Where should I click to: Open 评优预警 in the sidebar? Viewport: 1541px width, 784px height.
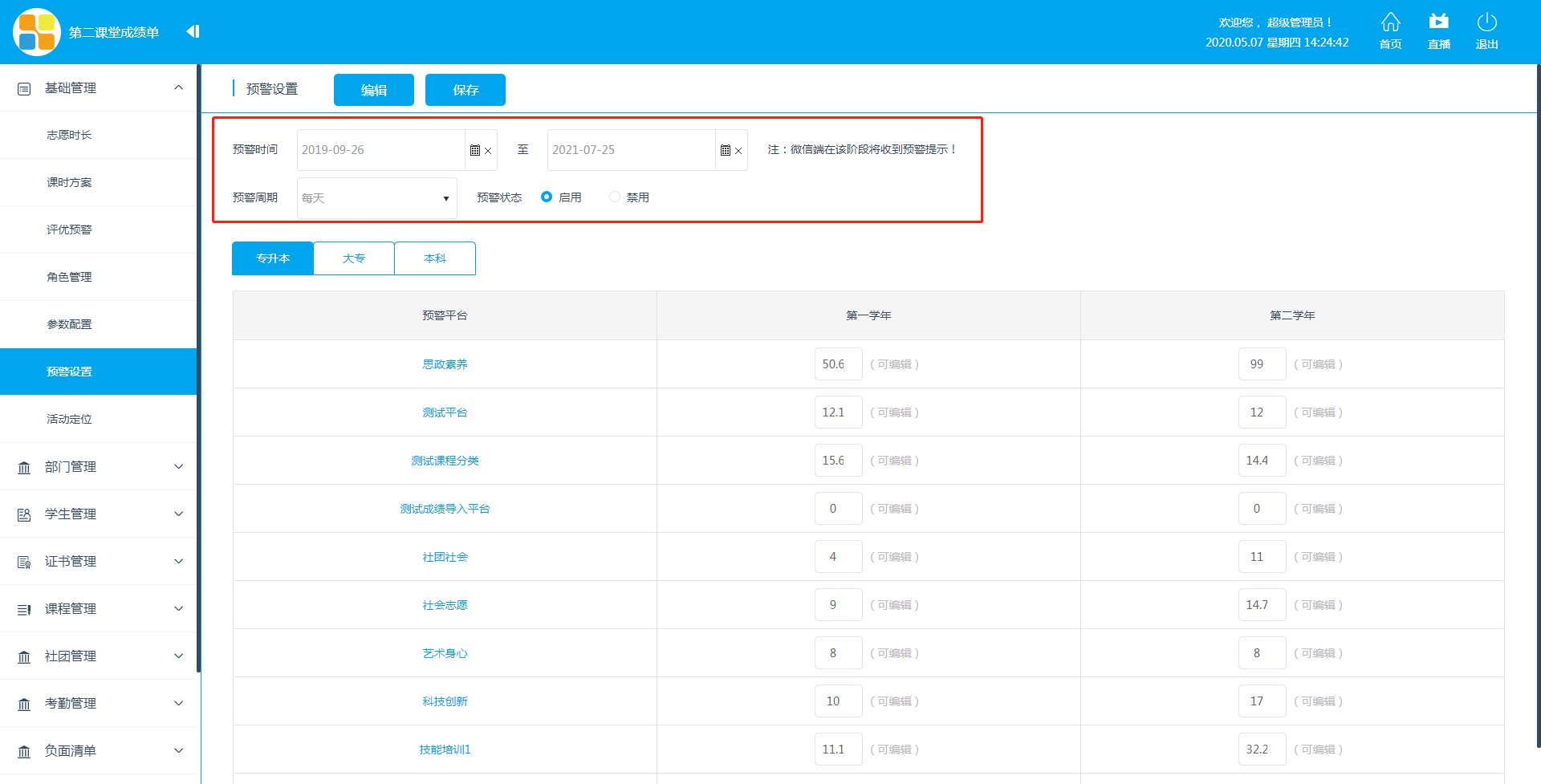98,230
